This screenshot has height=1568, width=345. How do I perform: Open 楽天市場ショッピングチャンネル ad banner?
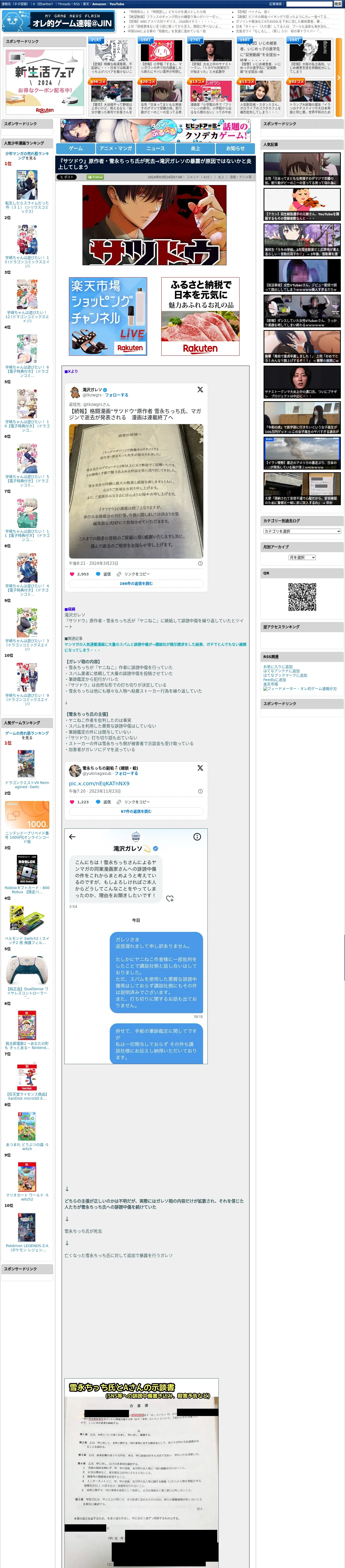point(108,316)
